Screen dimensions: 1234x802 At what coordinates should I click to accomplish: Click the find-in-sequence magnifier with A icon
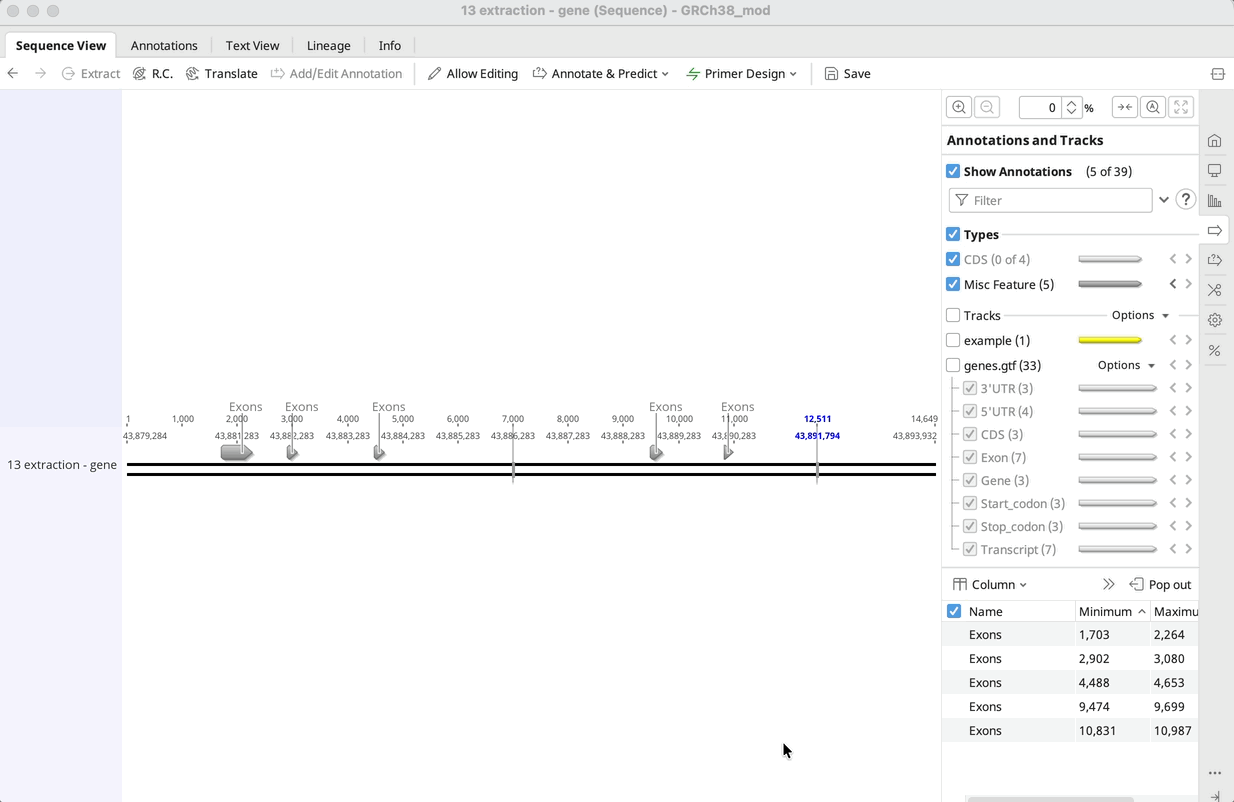pos(1153,107)
